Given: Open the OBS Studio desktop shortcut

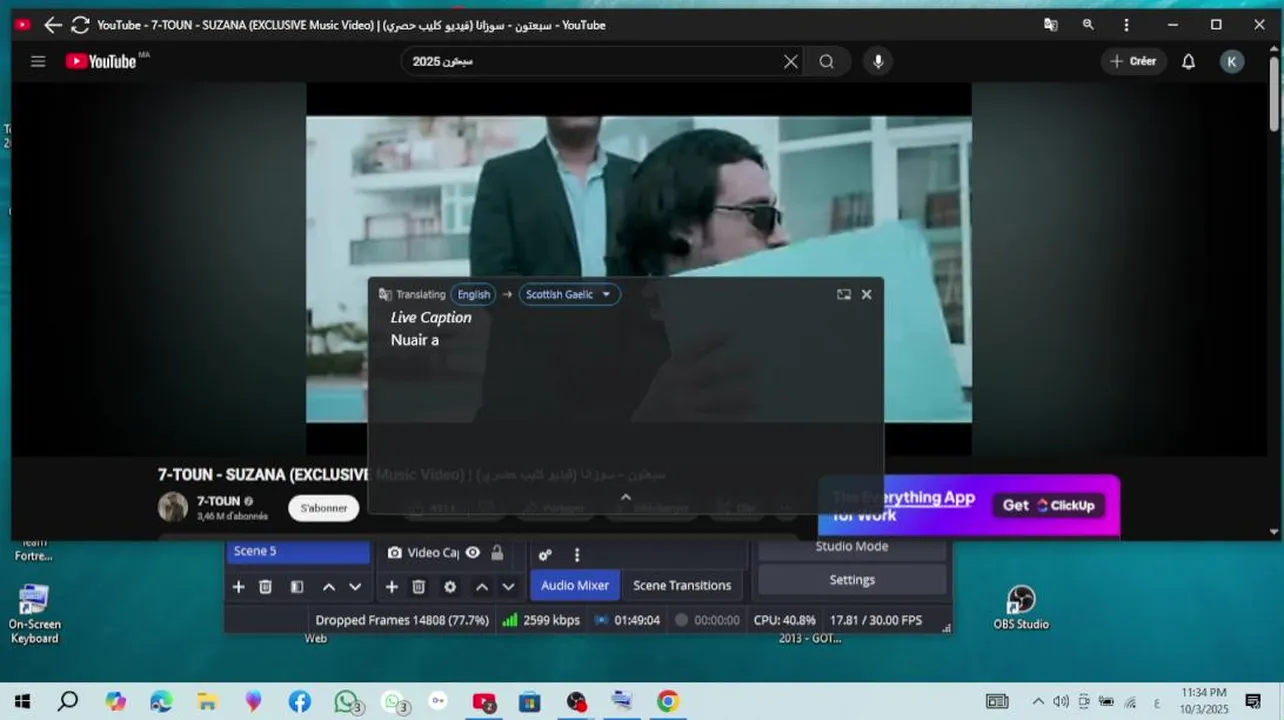Looking at the screenshot, I should coord(1020,607).
